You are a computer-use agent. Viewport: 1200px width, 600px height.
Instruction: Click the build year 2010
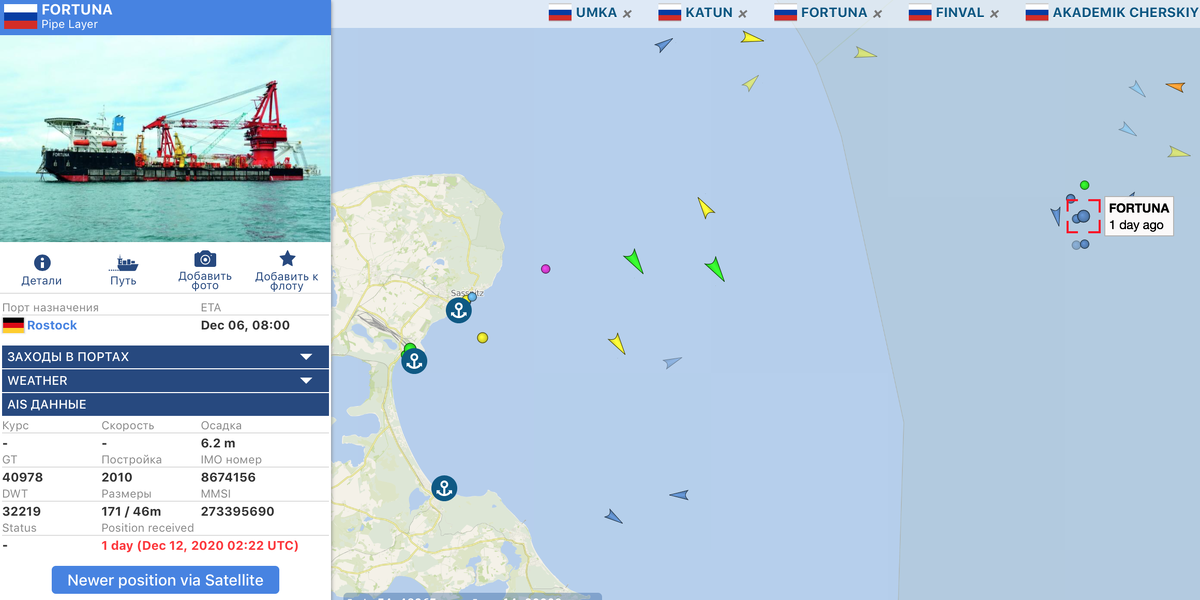pos(117,477)
